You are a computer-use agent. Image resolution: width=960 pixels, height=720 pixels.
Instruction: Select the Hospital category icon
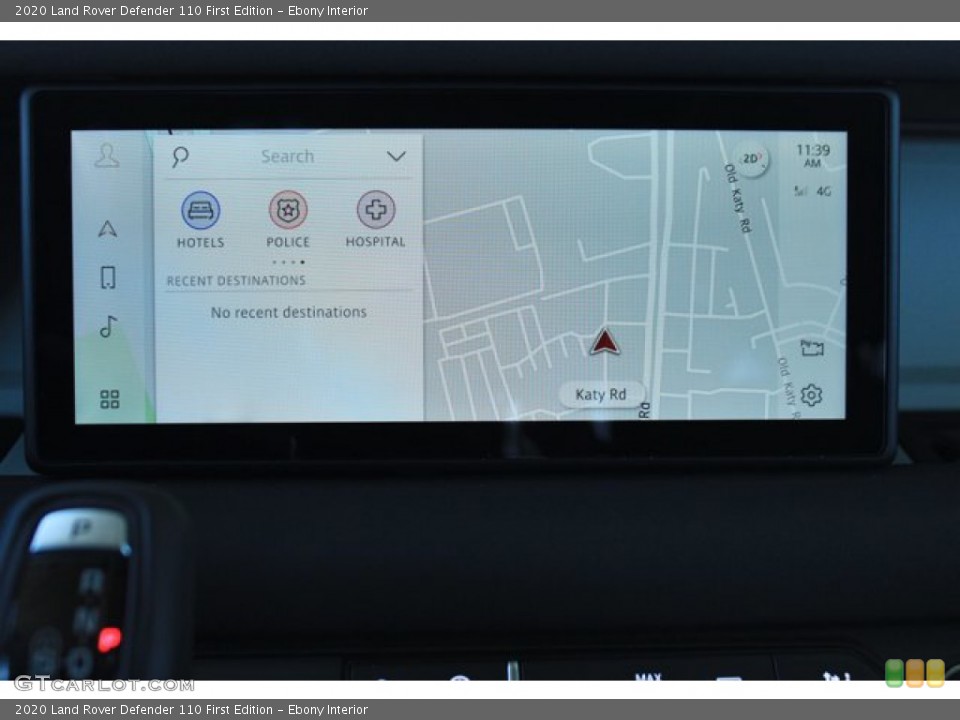(x=375, y=210)
